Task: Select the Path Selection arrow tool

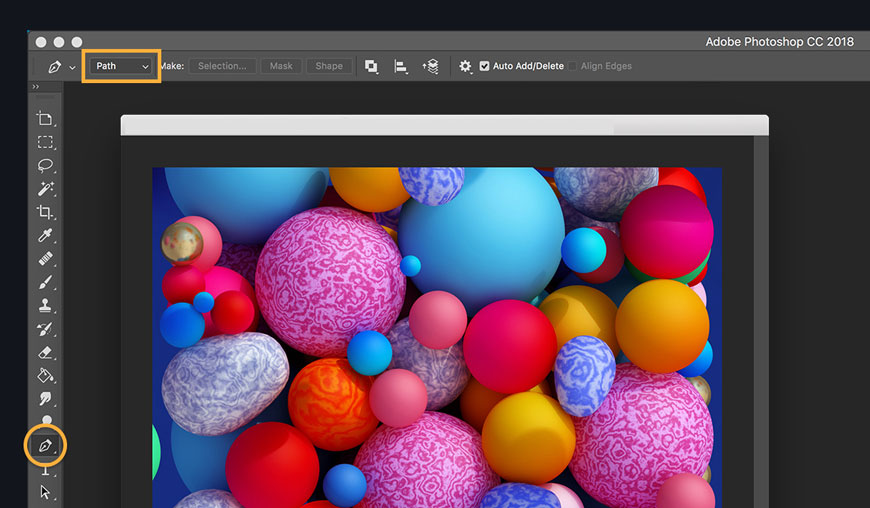Action: 45,492
